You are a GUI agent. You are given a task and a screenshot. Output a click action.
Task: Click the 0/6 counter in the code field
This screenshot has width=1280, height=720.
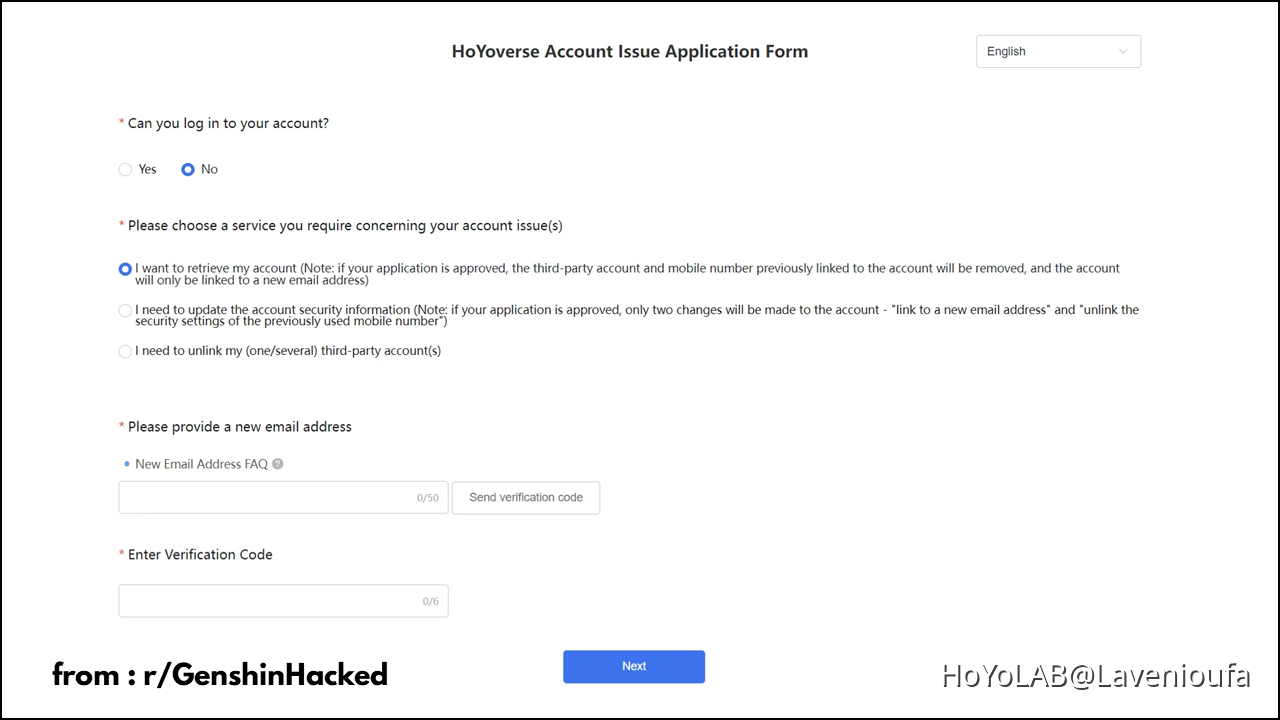click(431, 601)
